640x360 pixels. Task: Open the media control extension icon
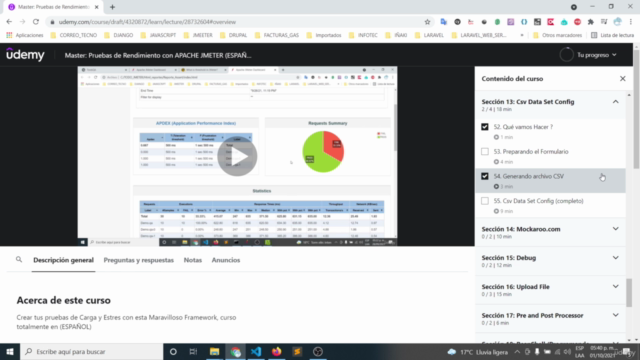[x=604, y=22]
